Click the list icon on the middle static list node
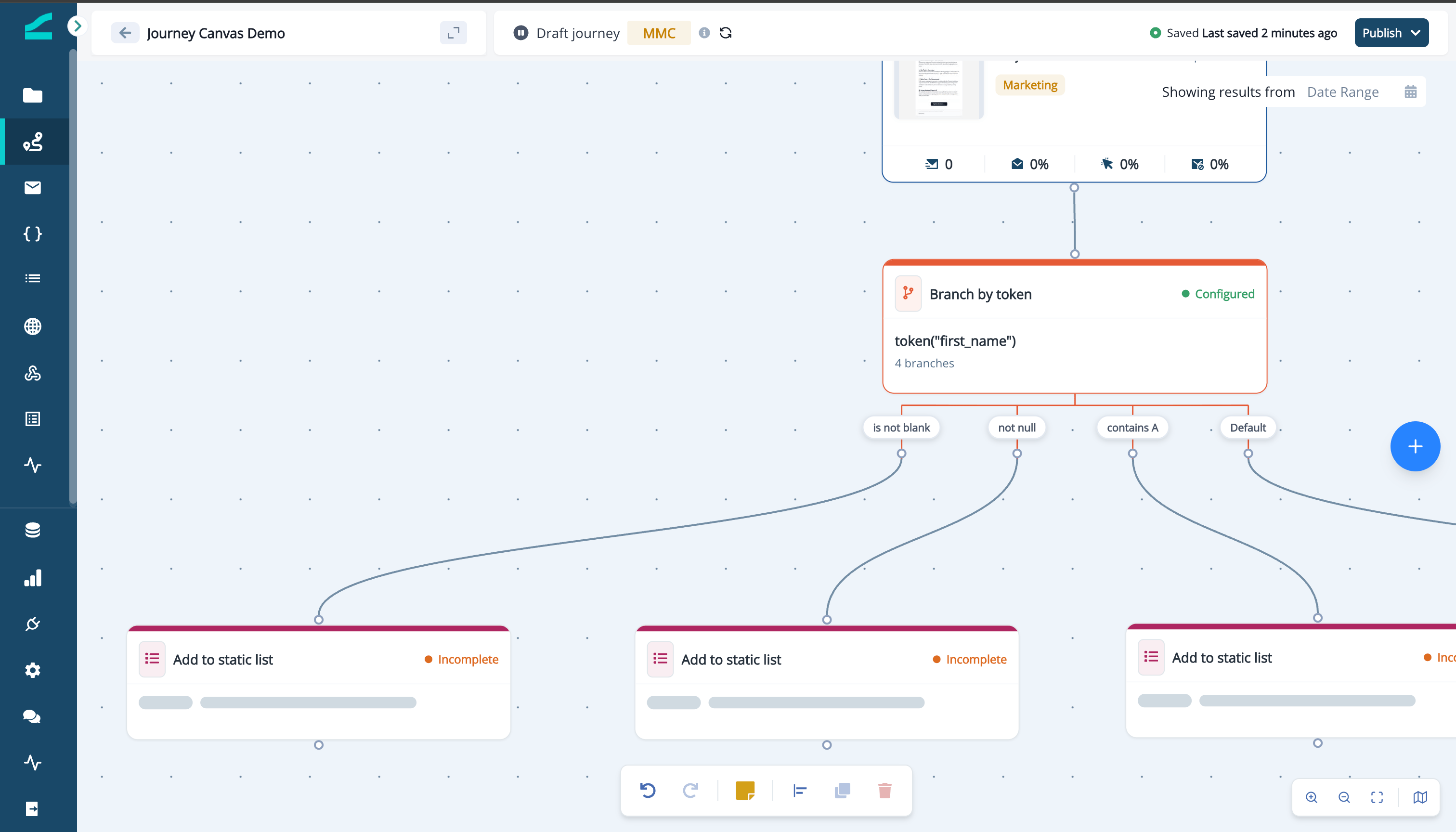 (660, 659)
